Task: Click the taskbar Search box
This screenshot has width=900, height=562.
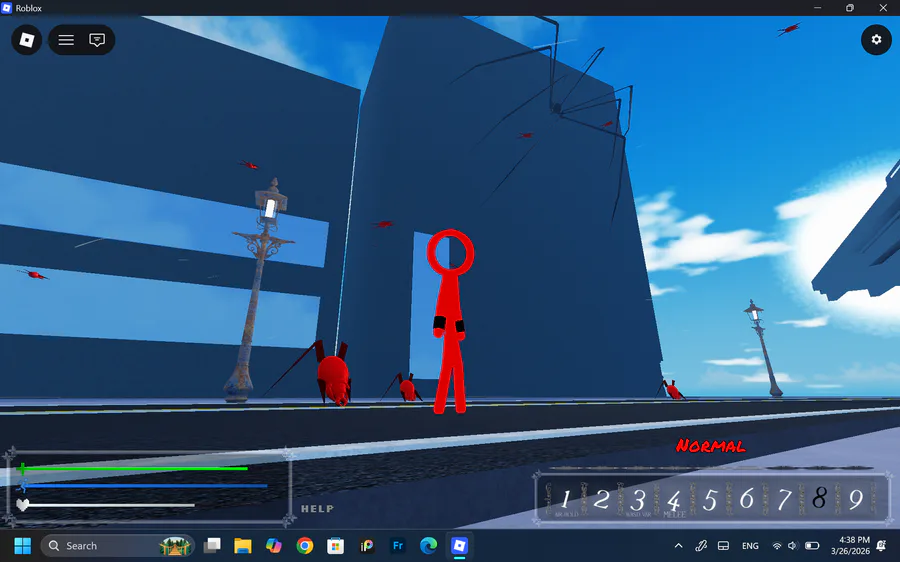Action: point(118,545)
